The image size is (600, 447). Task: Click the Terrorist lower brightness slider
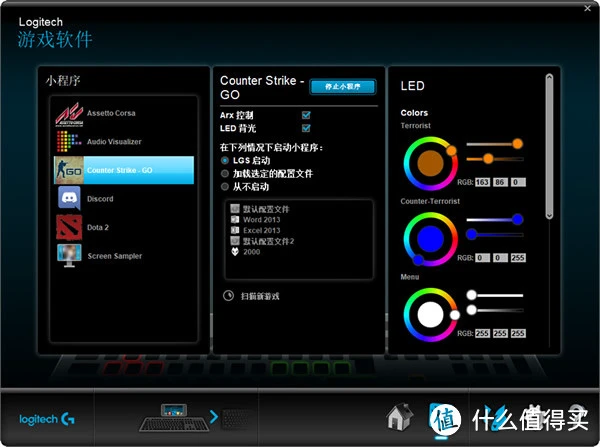coord(495,158)
